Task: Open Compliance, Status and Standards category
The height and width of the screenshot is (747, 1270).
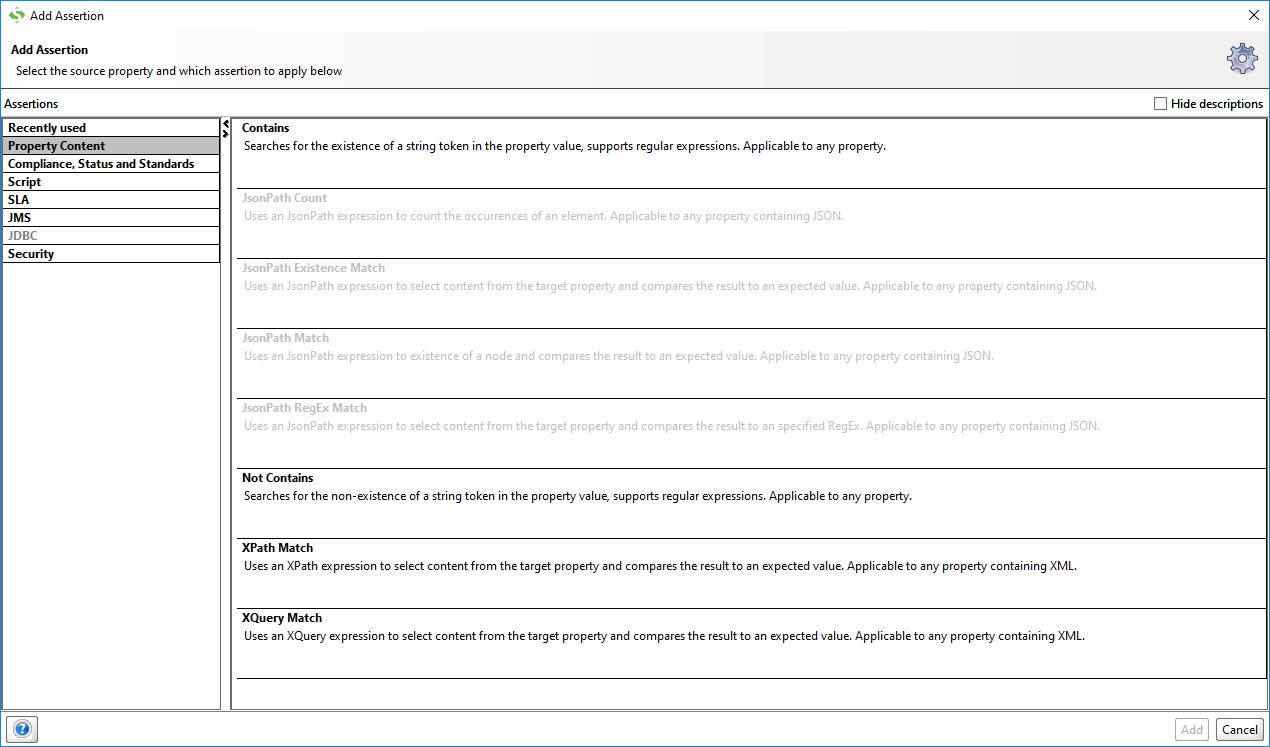Action: (111, 164)
